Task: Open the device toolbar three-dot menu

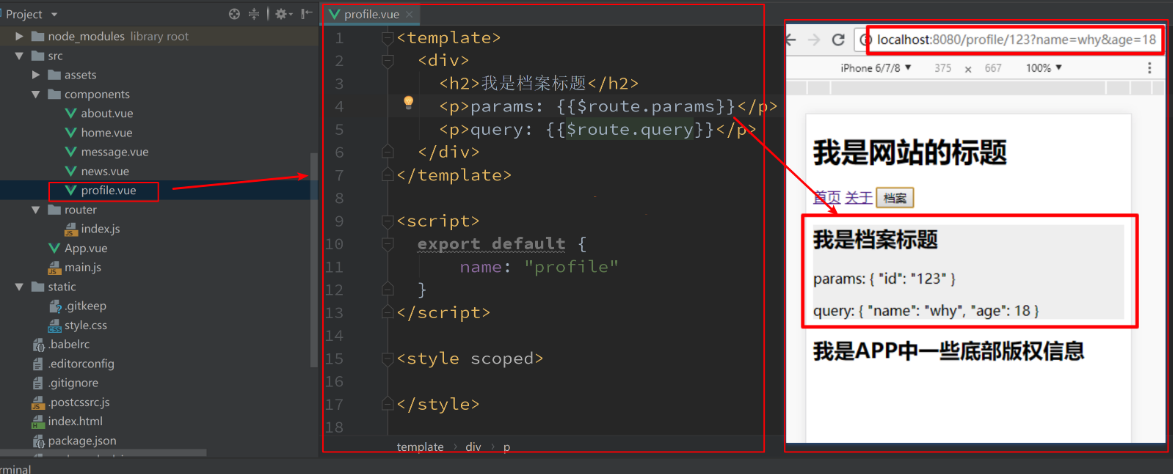Action: coord(1149,68)
